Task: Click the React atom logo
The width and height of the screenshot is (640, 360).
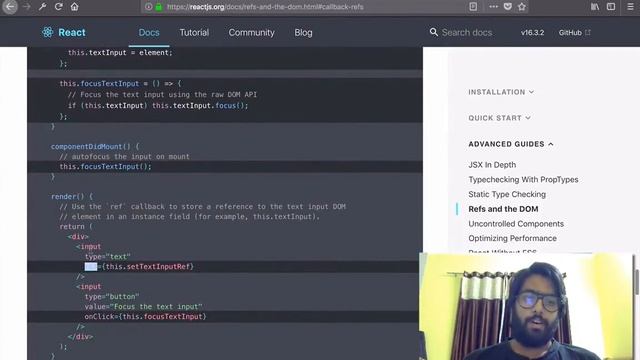Action: [48, 32]
